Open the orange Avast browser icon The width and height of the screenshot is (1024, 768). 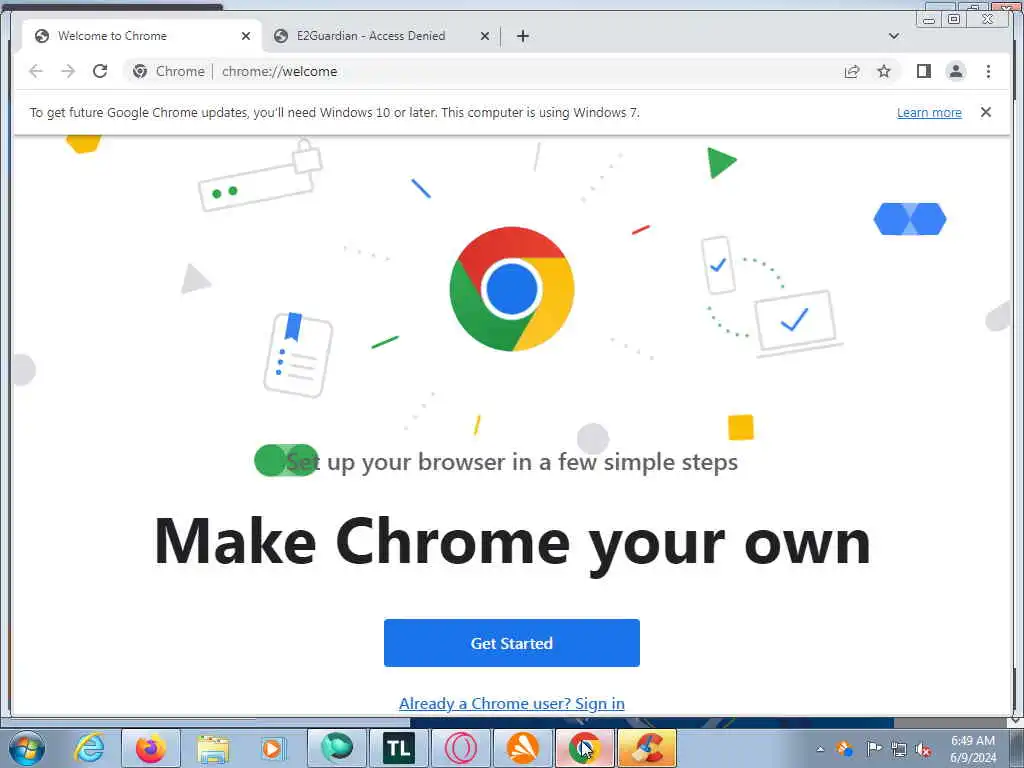[x=522, y=748]
